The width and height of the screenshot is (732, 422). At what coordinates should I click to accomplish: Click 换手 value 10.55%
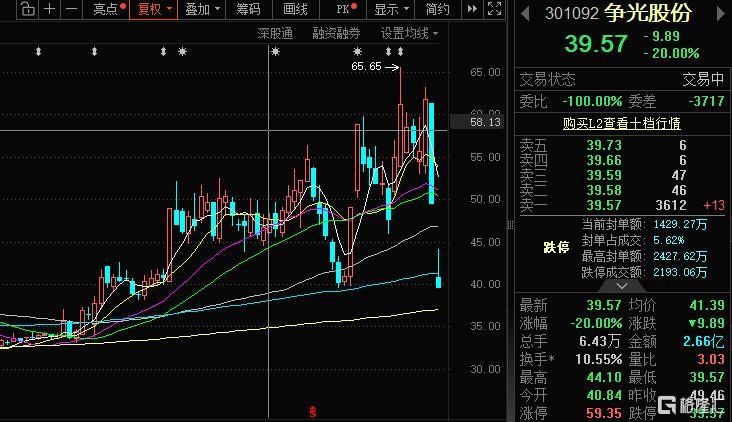(598, 359)
